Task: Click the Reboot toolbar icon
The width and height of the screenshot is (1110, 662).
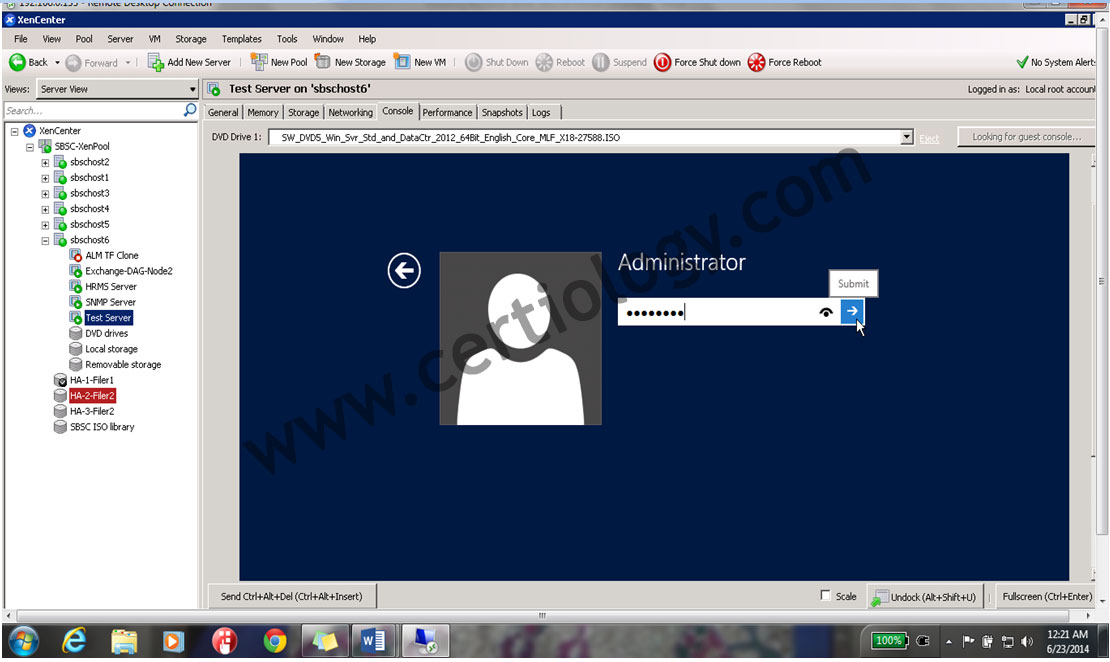Action: click(x=544, y=62)
